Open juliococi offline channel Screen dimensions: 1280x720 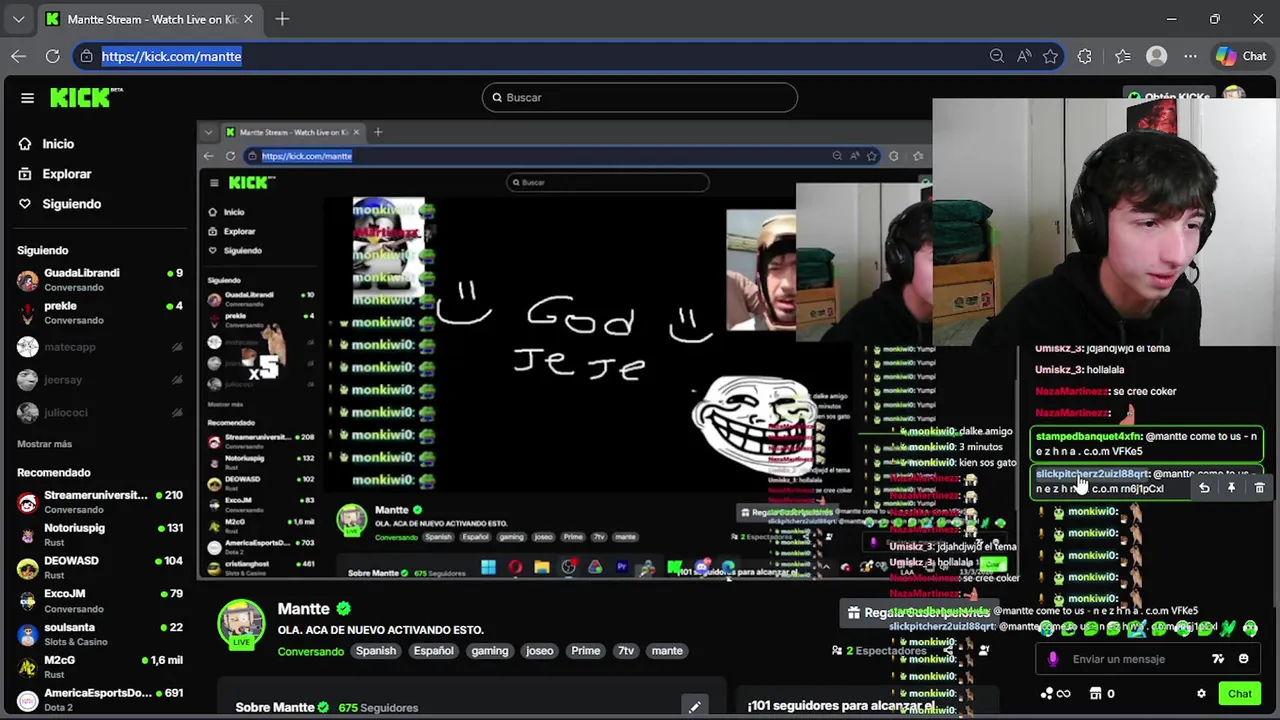100,413
